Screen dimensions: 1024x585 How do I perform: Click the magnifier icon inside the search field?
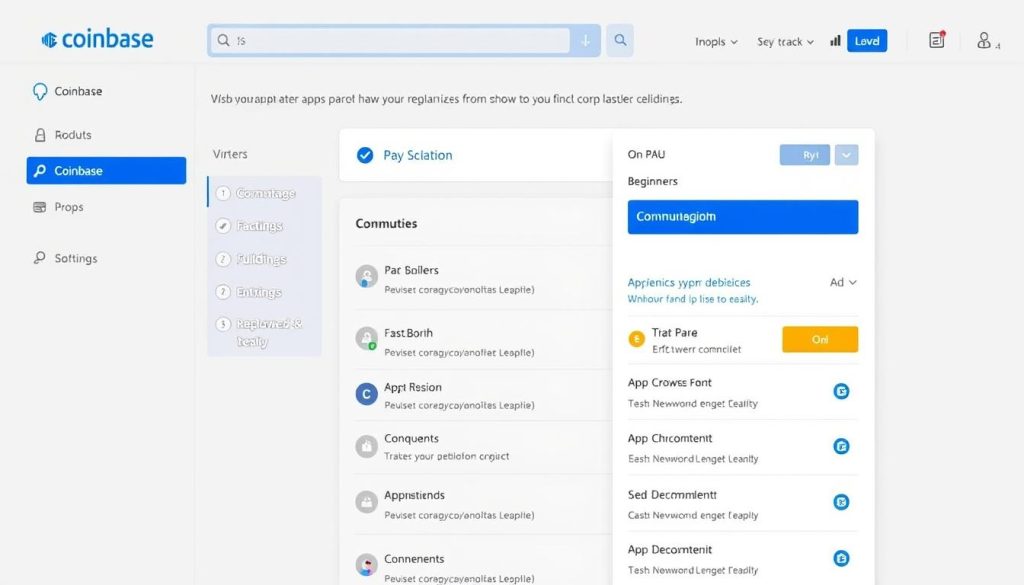[x=223, y=40]
